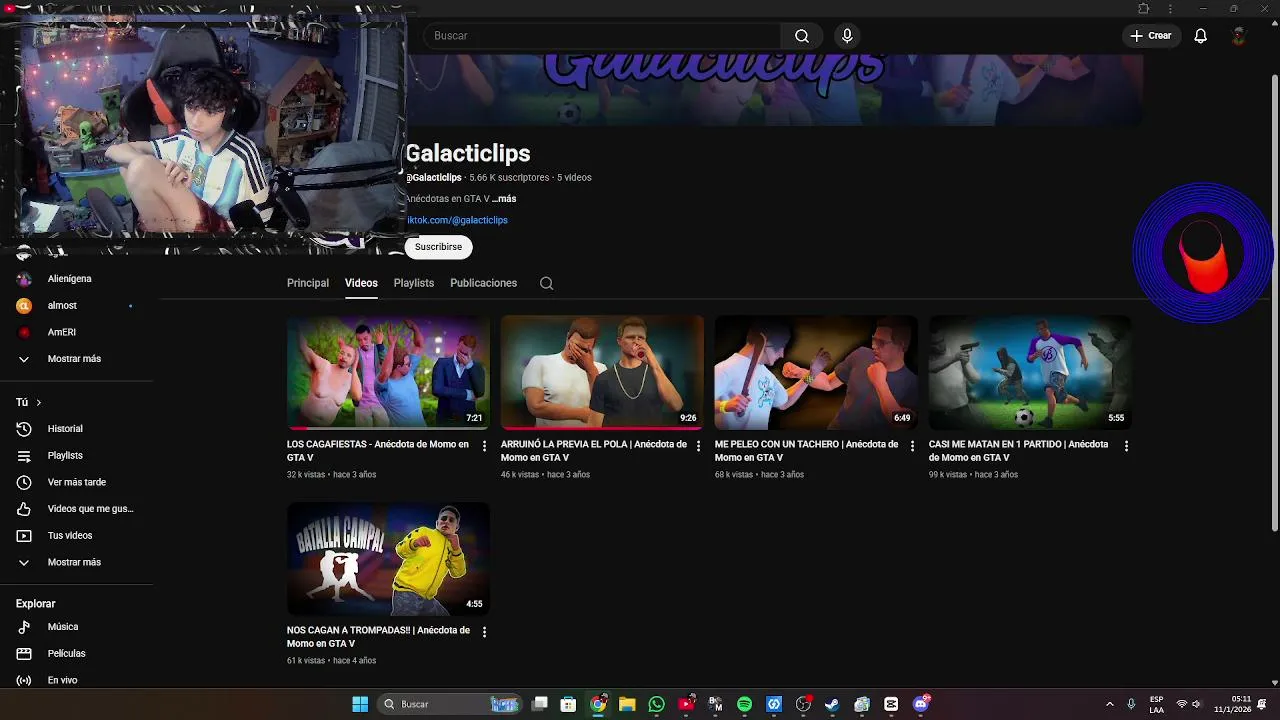
Task: Expand Mostrar más under Tus videos
Action: [76, 562]
